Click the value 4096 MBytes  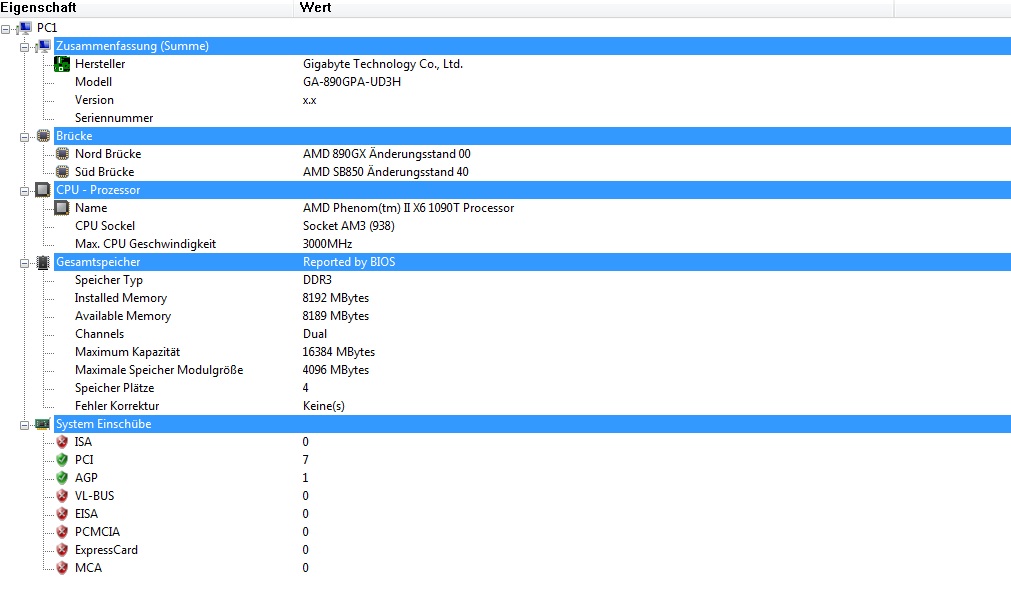coord(336,370)
